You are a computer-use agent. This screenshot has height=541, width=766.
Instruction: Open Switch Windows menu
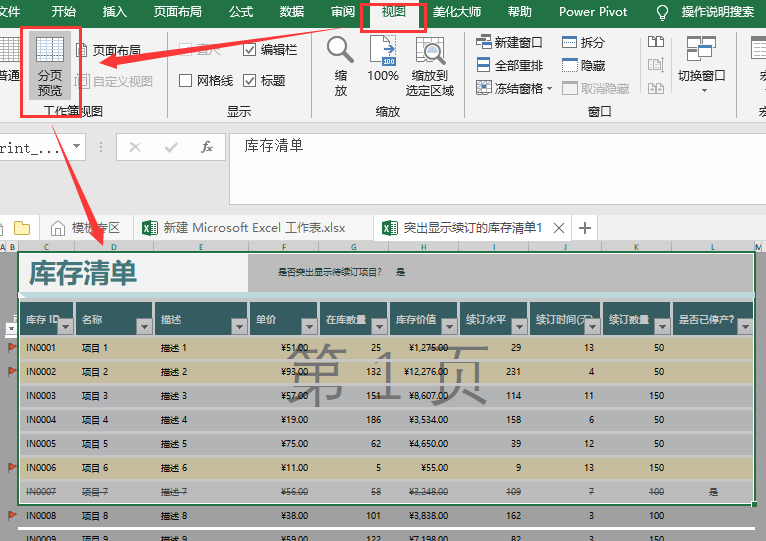pos(702,64)
